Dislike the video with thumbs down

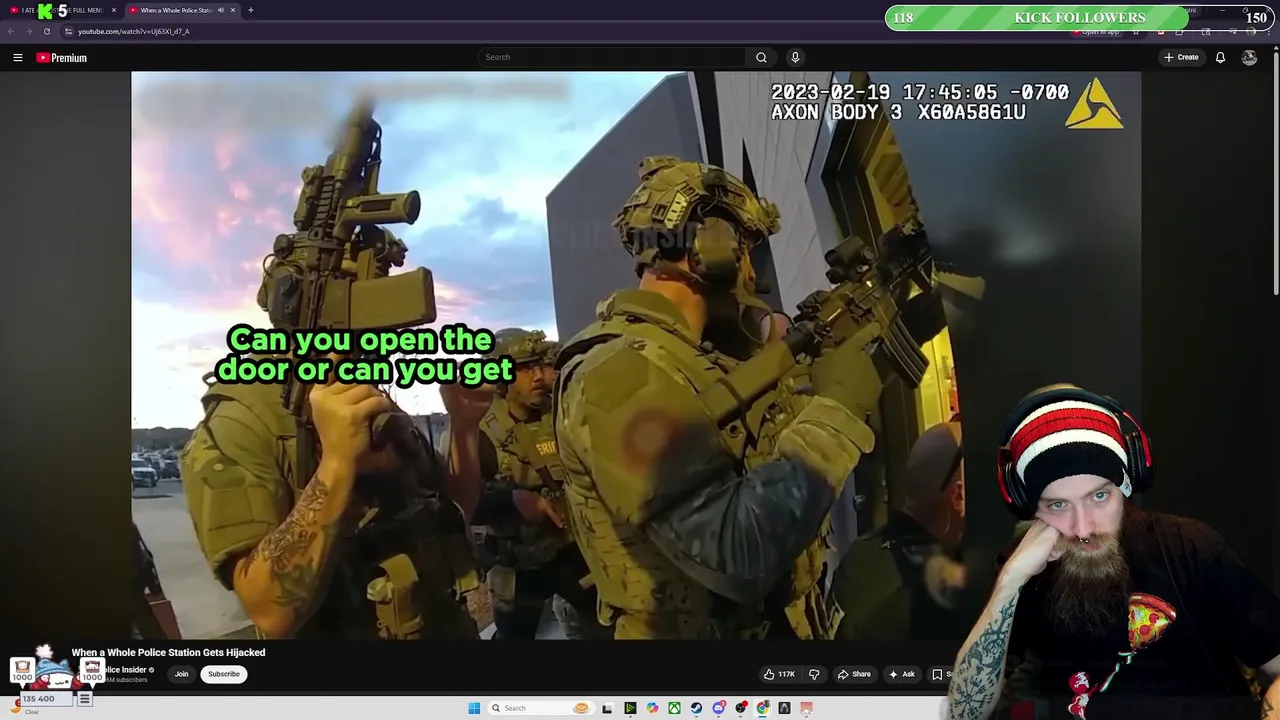tap(814, 674)
